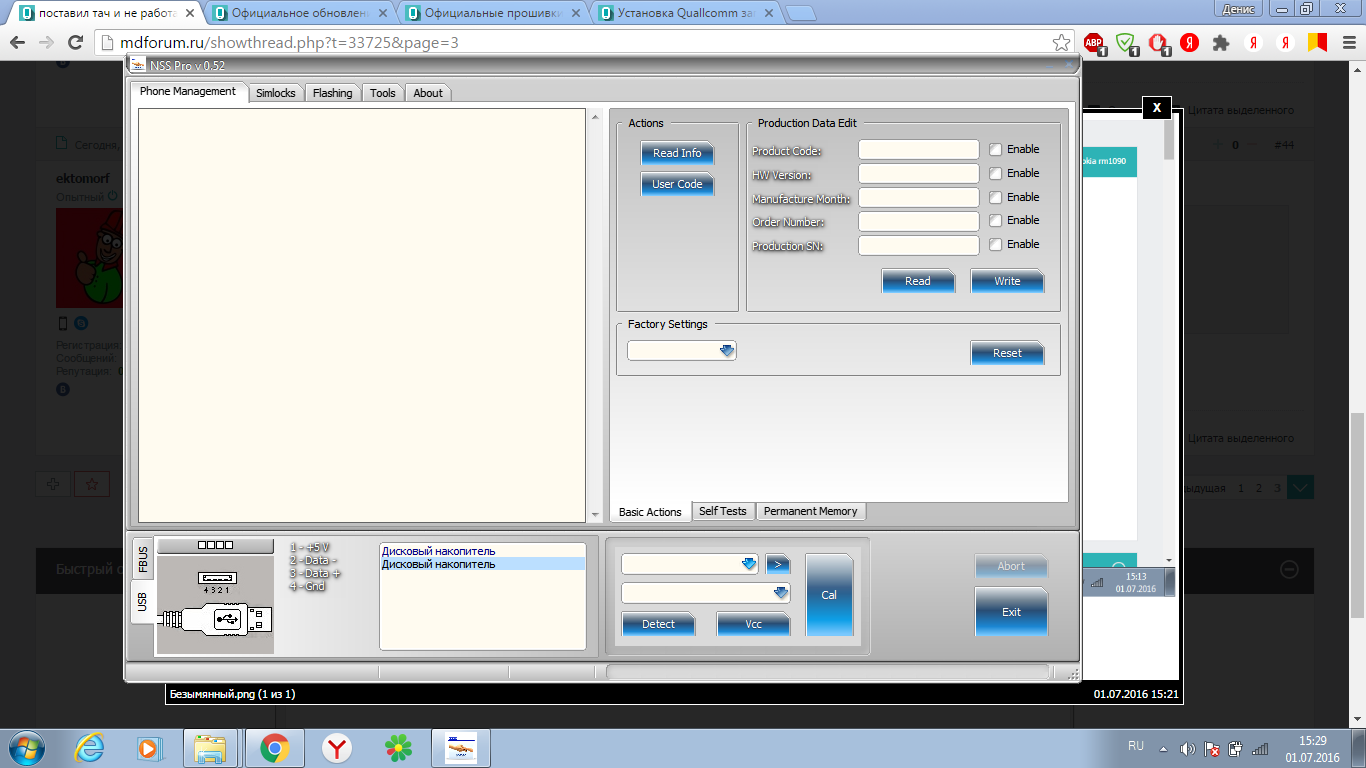Image resolution: width=1366 pixels, height=768 pixels.
Task: Click Read in Production Data Edit
Action: [x=918, y=281]
